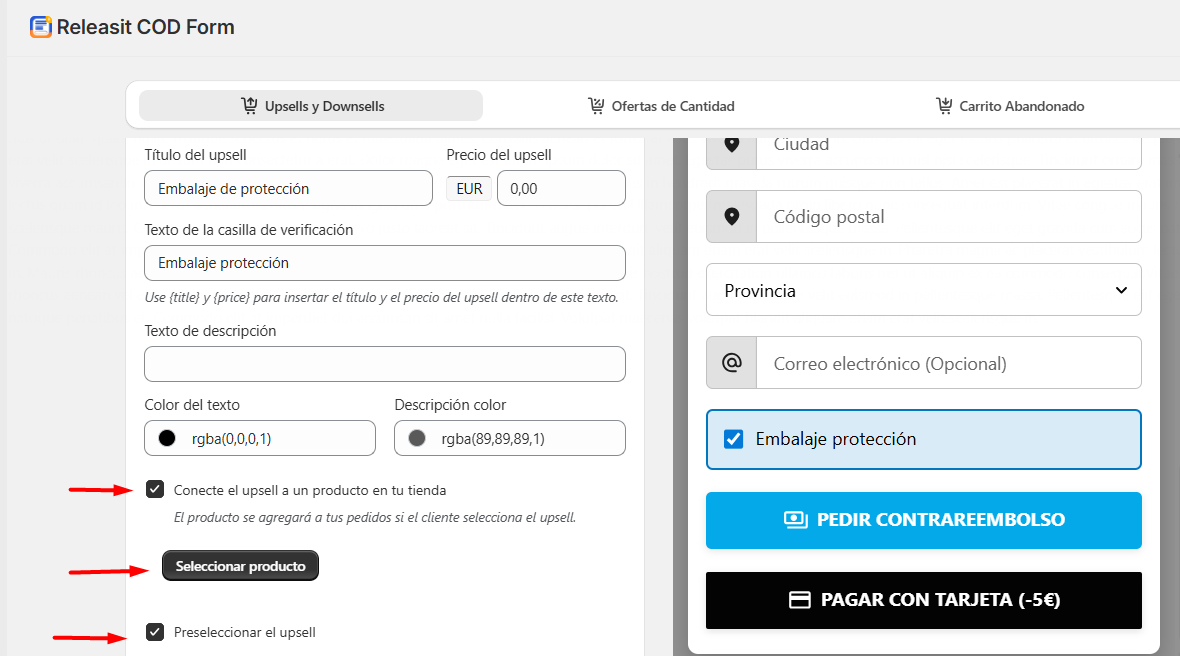This screenshot has width=1180, height=656.
Task: Click the credit card icon on Pagar con Tarjeta
Action: point(799,600)
